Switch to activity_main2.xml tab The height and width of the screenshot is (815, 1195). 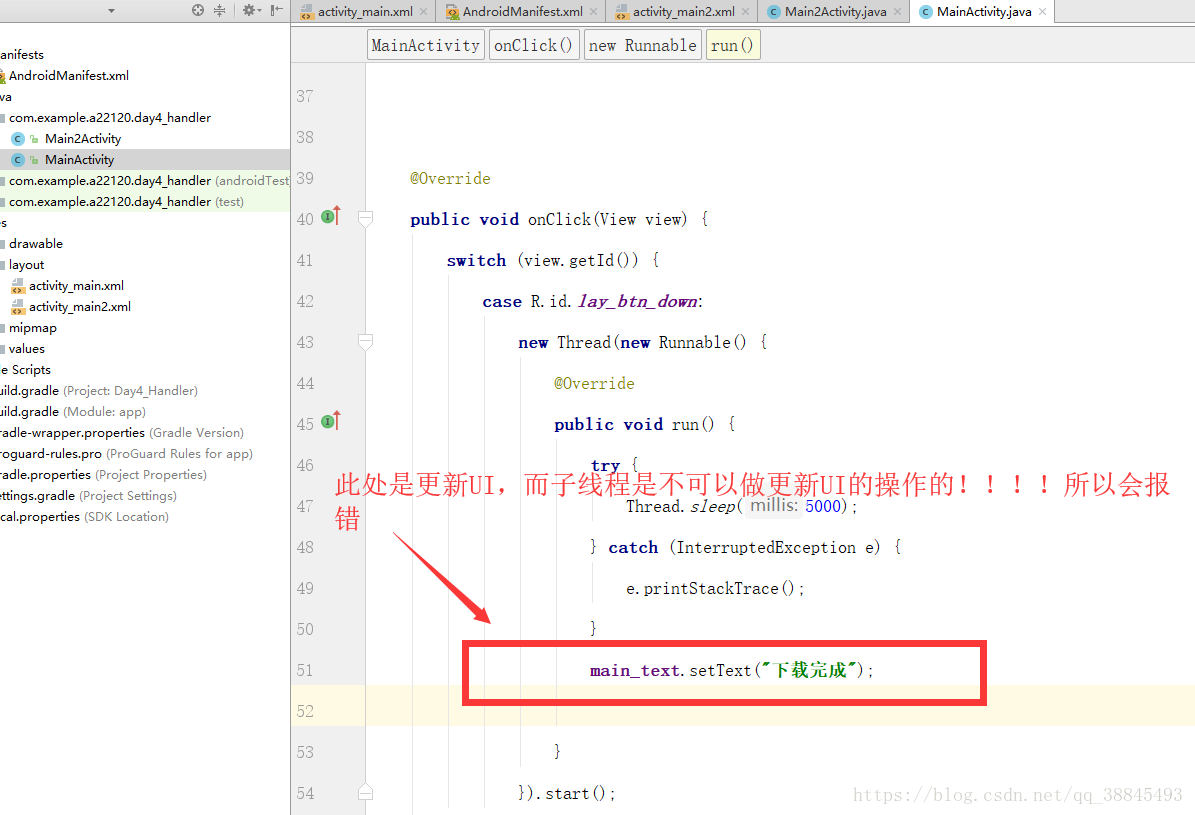point(683,11)
